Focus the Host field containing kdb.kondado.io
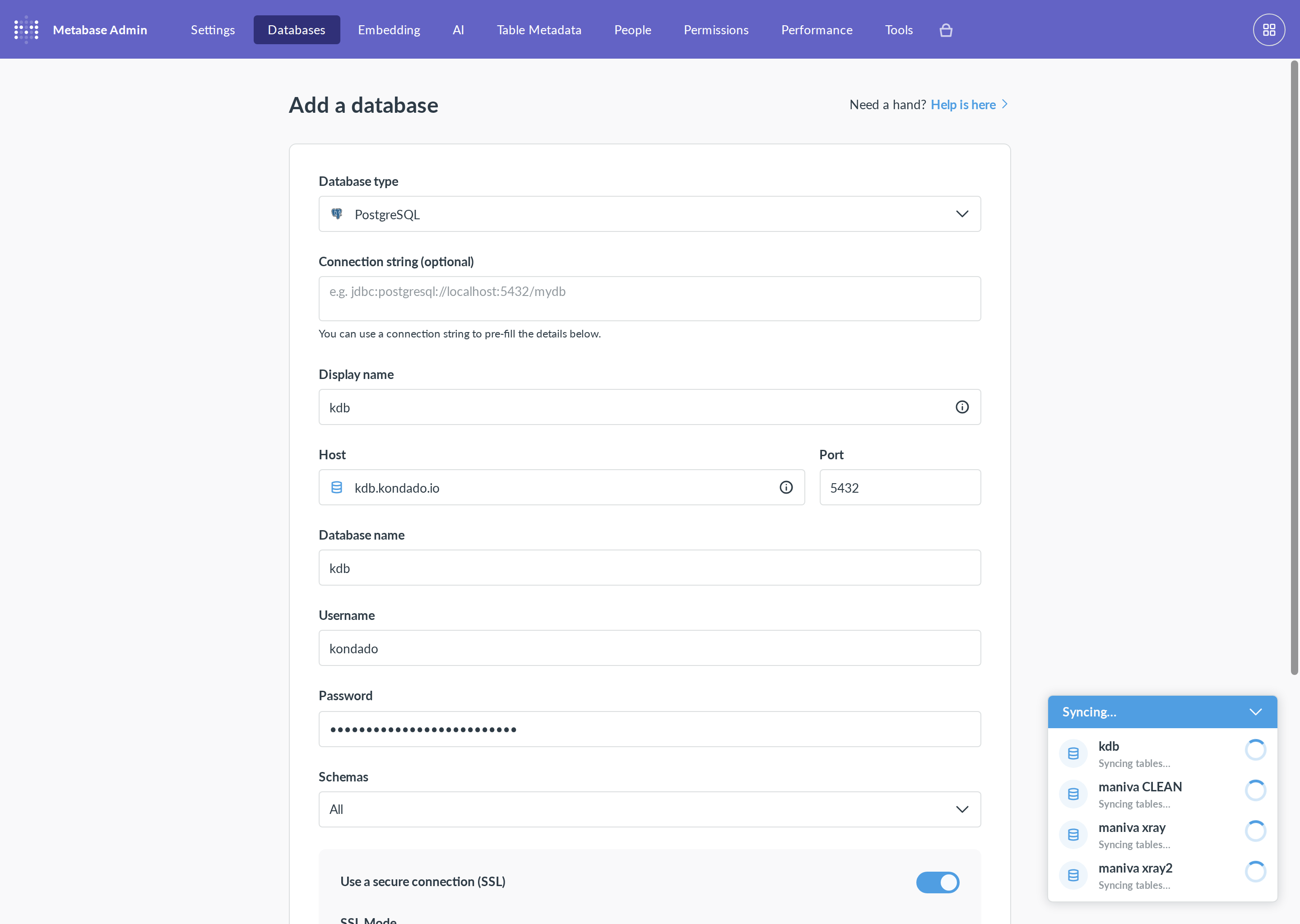The width and height of the screenshot is (1300, 924). [x=561, y=487]
